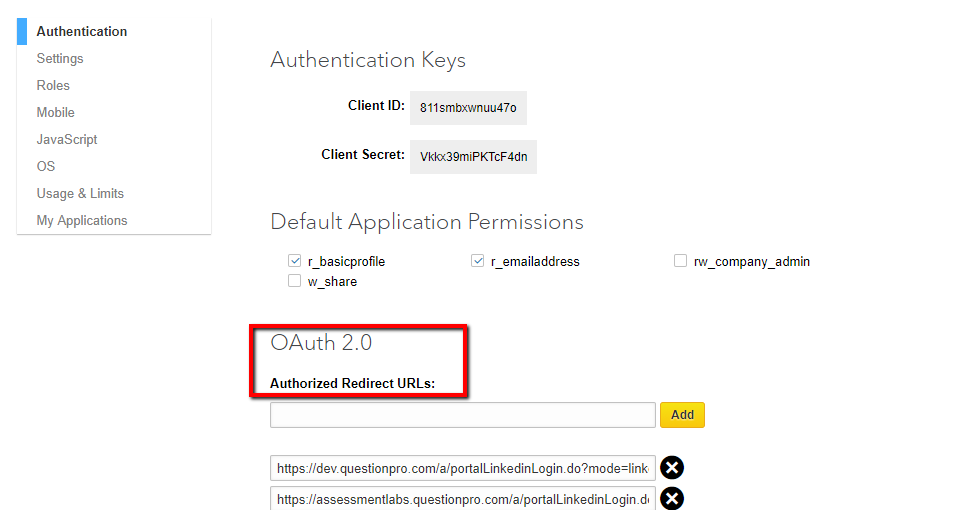Open Usage & Limits page

click(x=80, y=193)
